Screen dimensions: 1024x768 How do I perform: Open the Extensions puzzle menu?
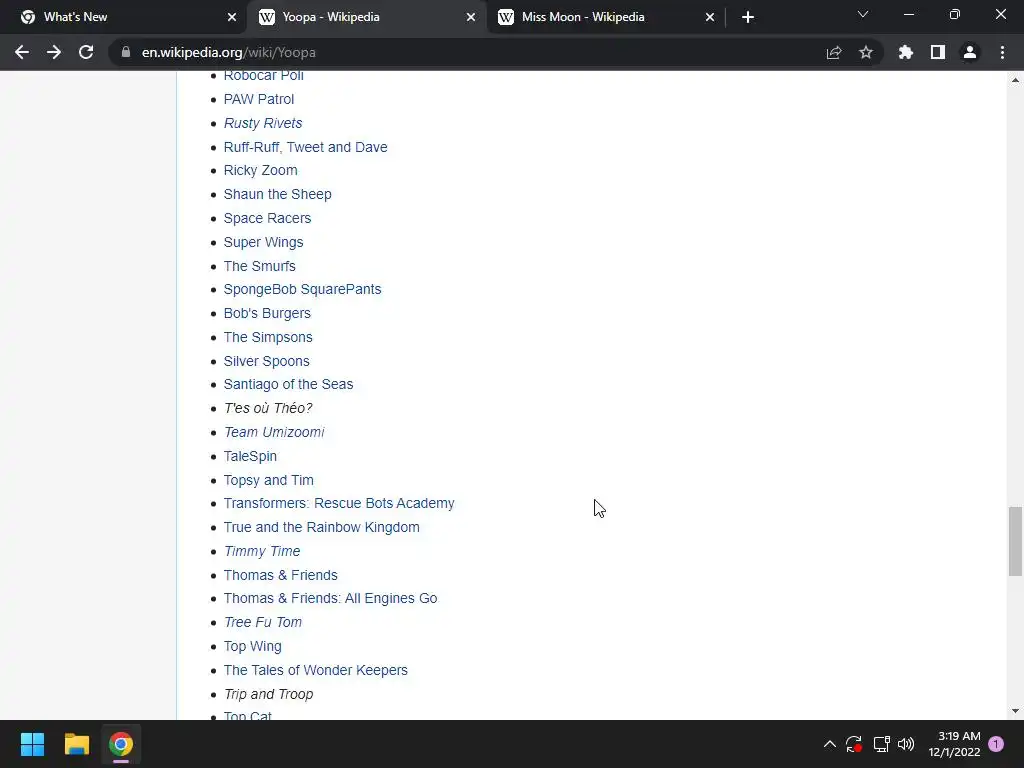906,52
